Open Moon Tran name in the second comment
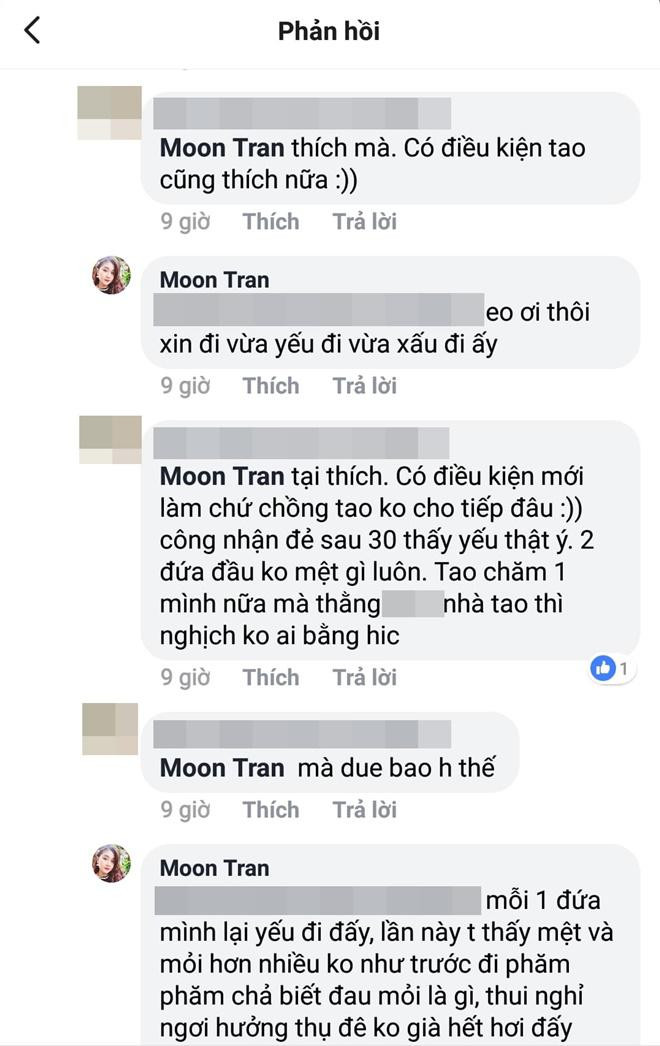 (x=215, y=279)
